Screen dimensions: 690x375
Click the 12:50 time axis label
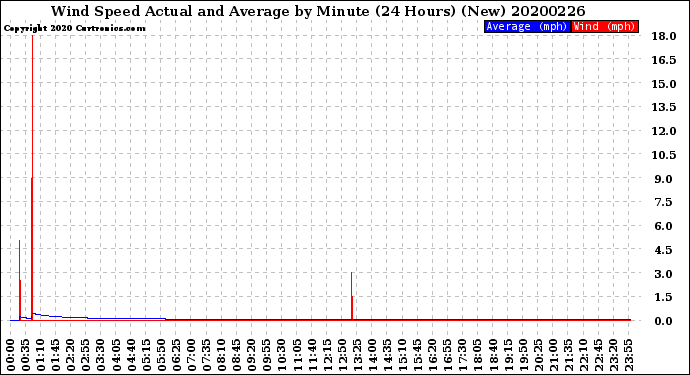(x=342, y=355)
